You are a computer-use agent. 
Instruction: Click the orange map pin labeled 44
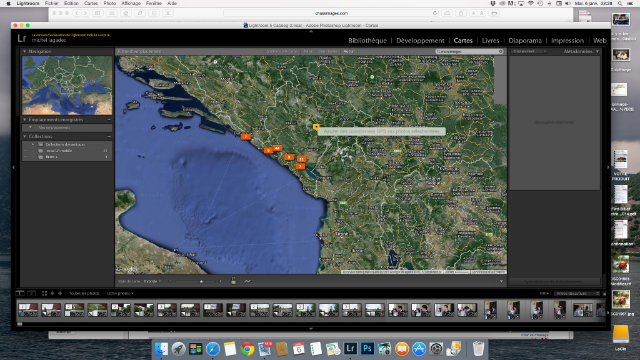point(277,148)
